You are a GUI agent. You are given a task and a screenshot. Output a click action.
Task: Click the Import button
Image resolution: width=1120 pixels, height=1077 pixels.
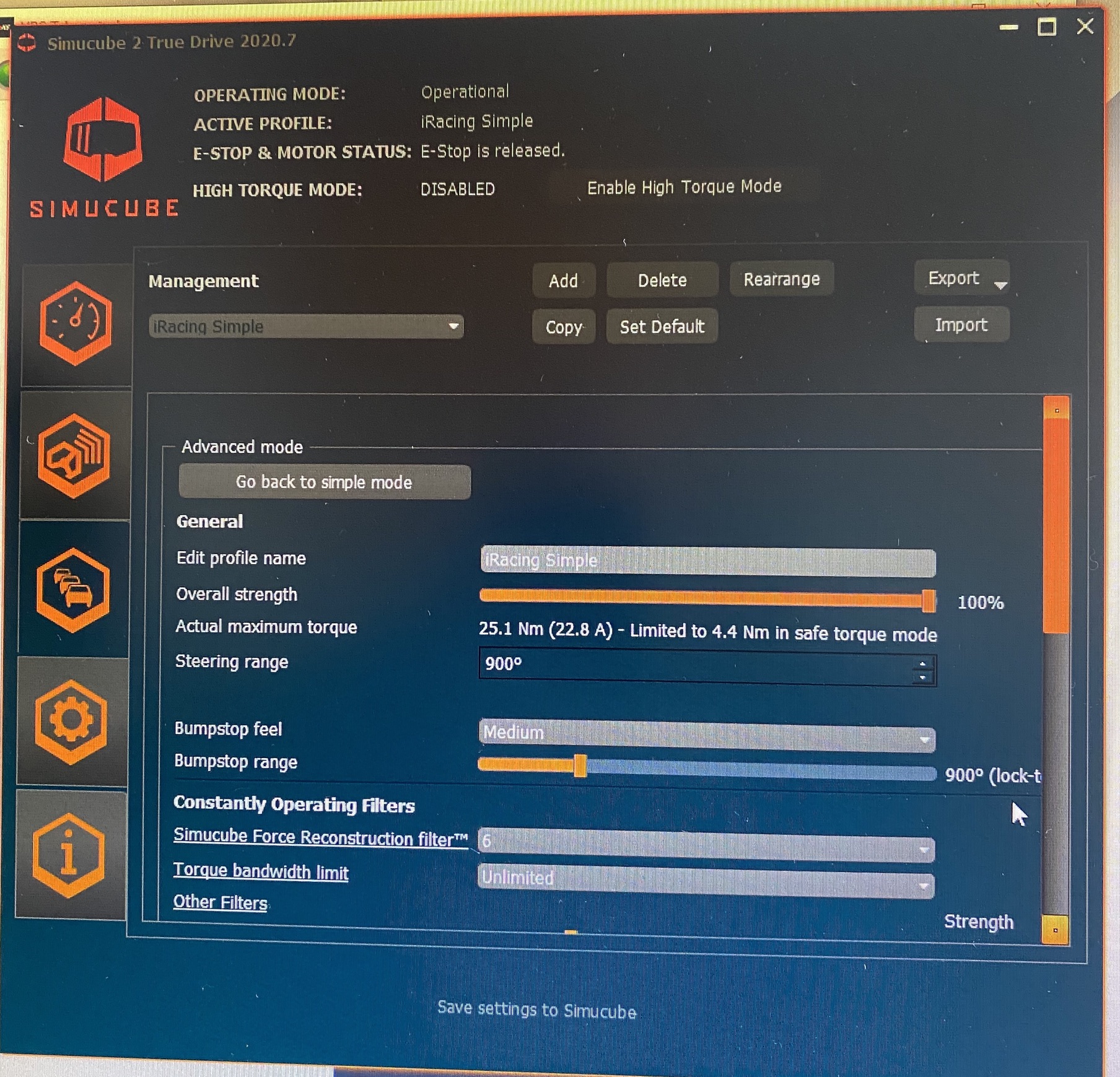(961, 325)
